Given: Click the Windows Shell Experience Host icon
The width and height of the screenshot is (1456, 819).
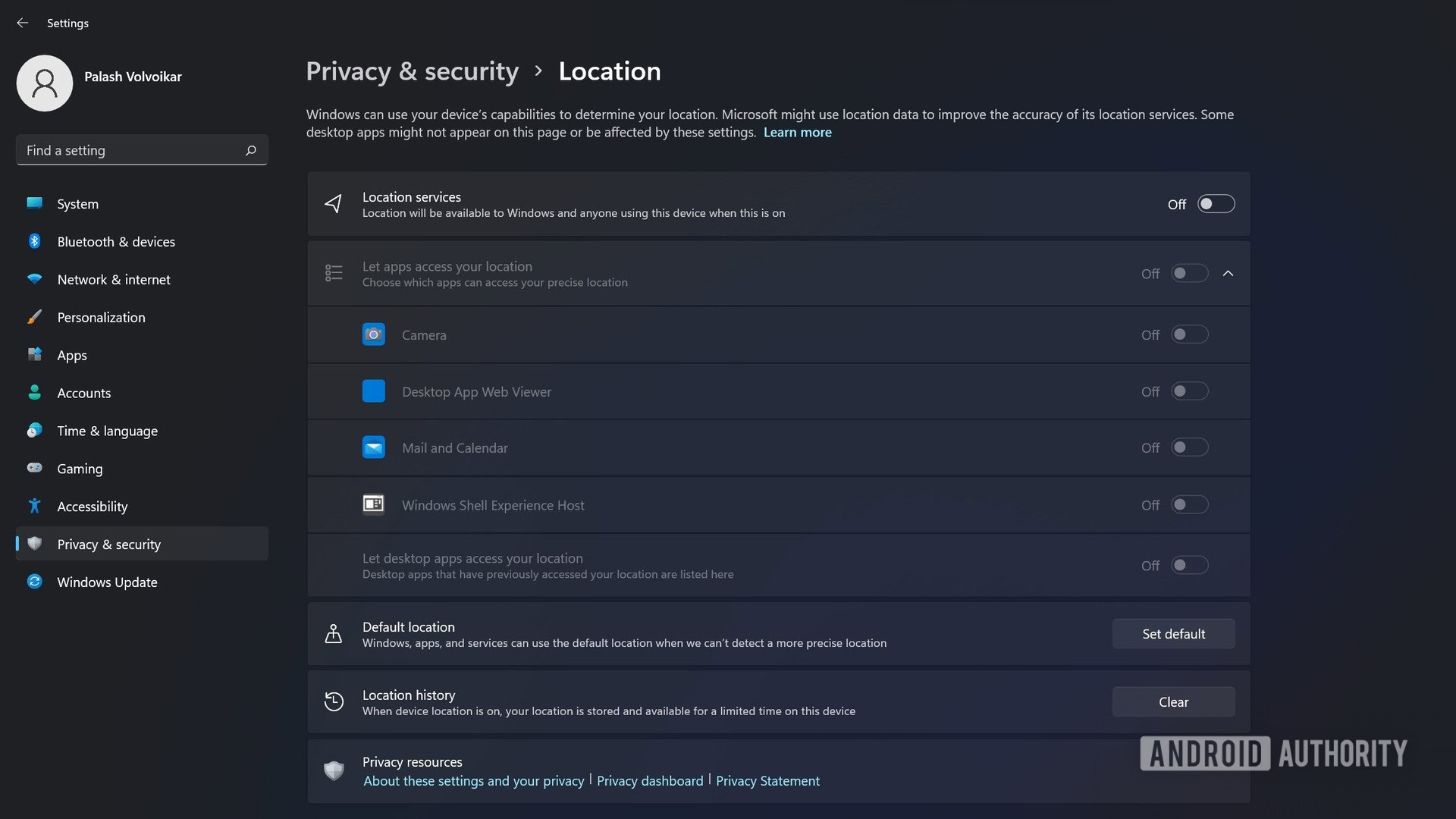Looking at the screenshot, I should (x=373, y=504).
